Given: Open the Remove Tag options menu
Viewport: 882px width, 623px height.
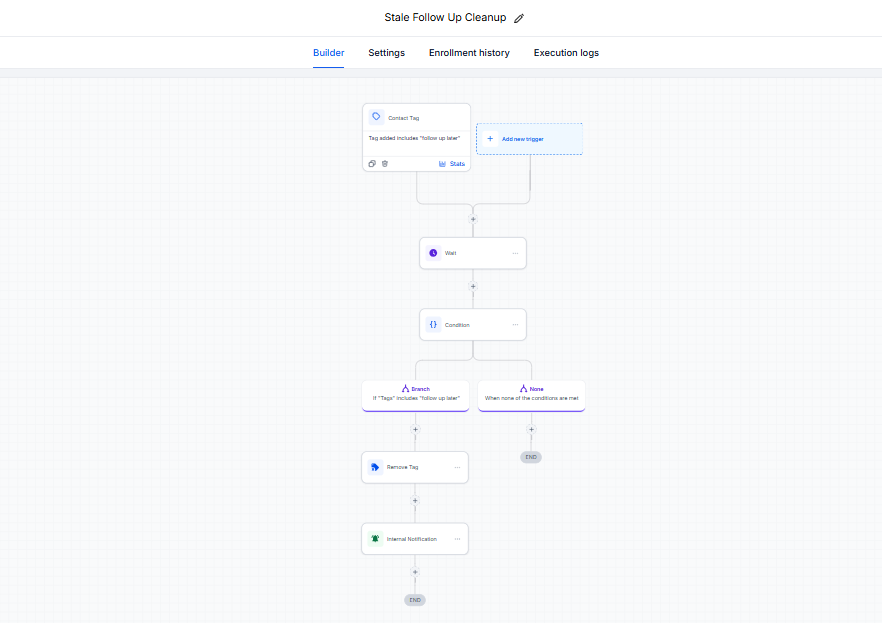Looking at the screenshot, I should click(x=457, y=467).
